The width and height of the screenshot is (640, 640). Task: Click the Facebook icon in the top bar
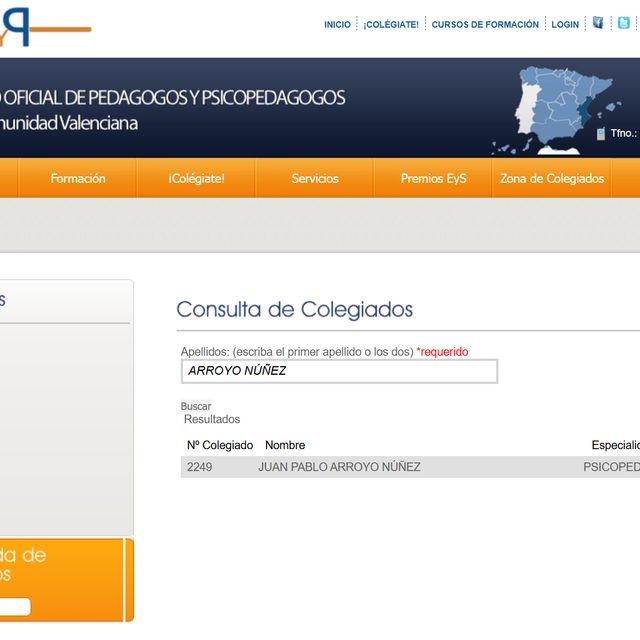pyautogui.click(x=598, y=23)
